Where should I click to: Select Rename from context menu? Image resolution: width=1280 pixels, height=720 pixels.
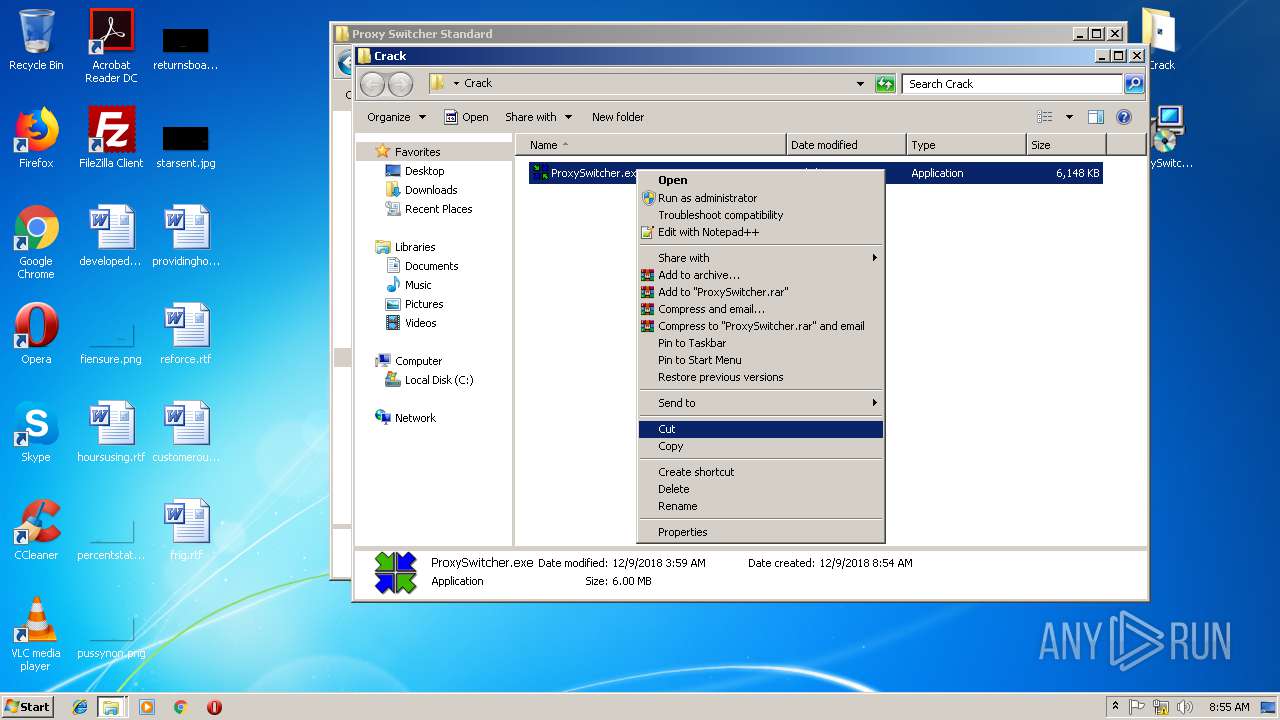761,506
